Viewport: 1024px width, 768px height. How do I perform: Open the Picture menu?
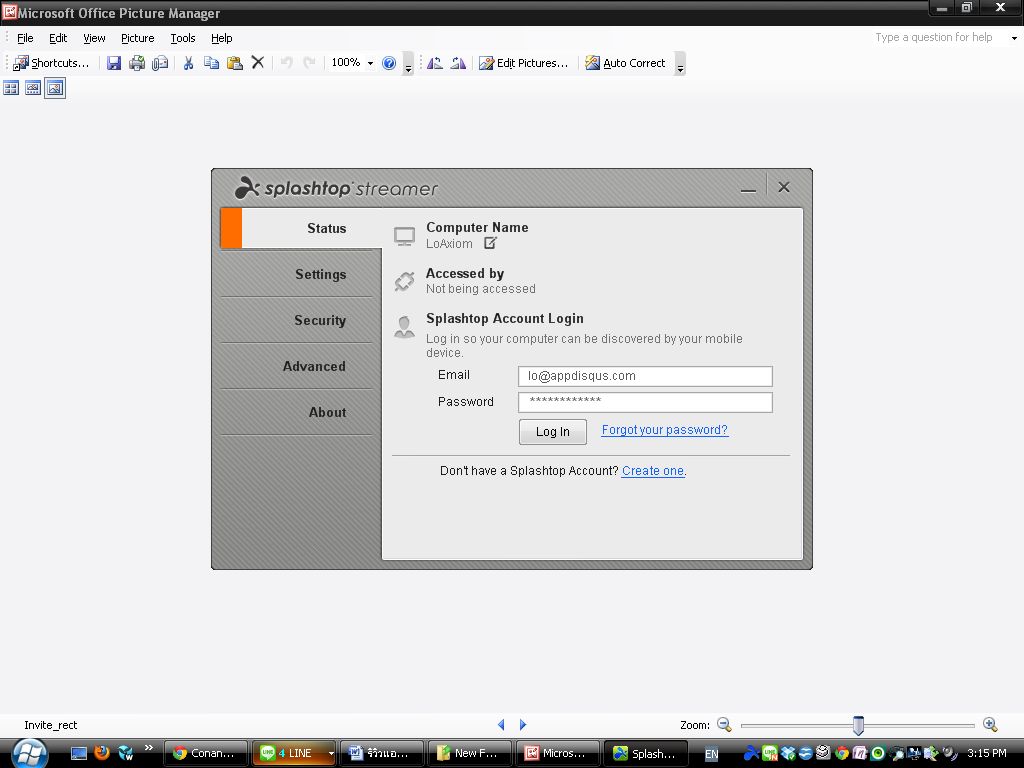(138, 38)
